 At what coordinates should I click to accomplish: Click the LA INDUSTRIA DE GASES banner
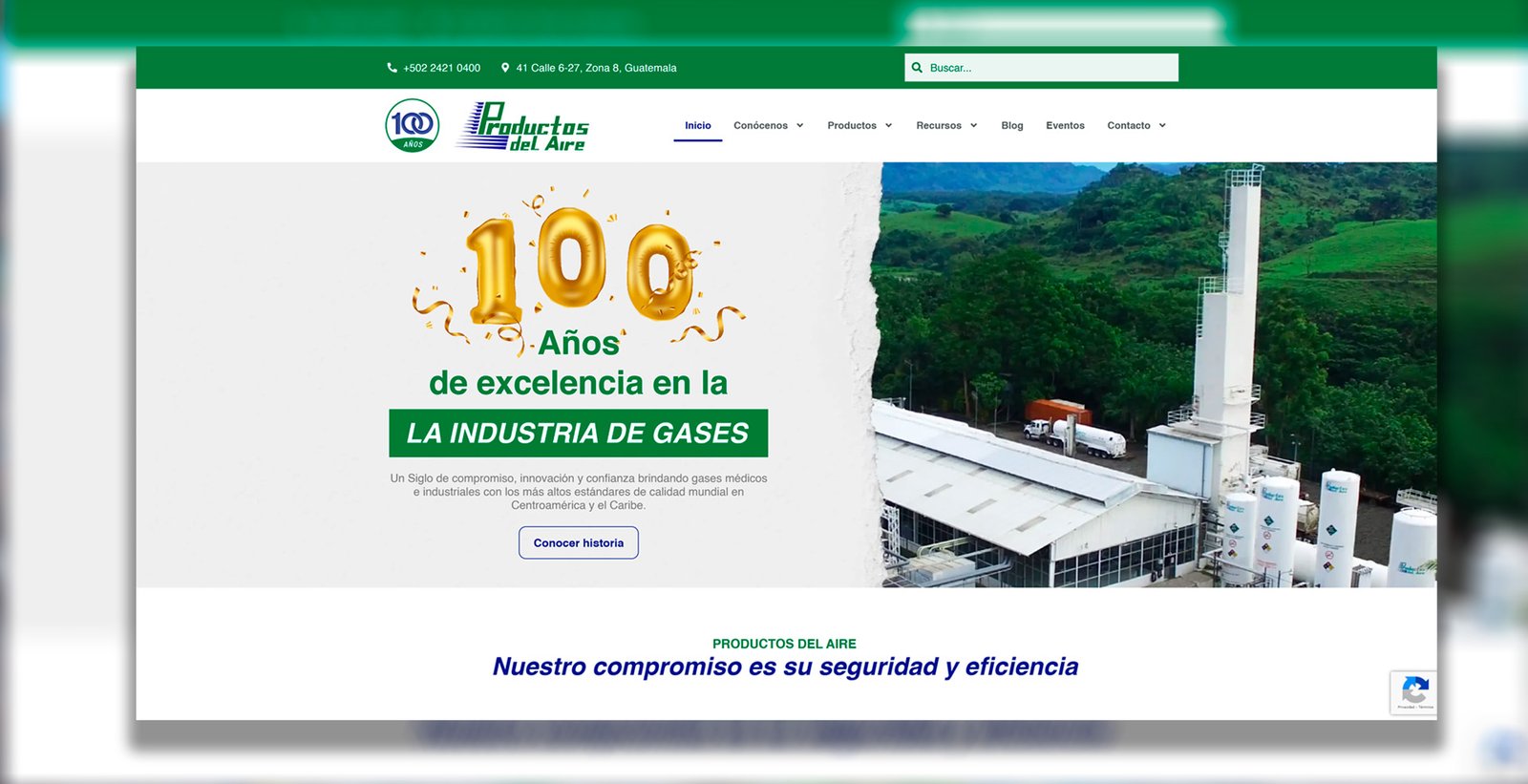tap(578, 434)
